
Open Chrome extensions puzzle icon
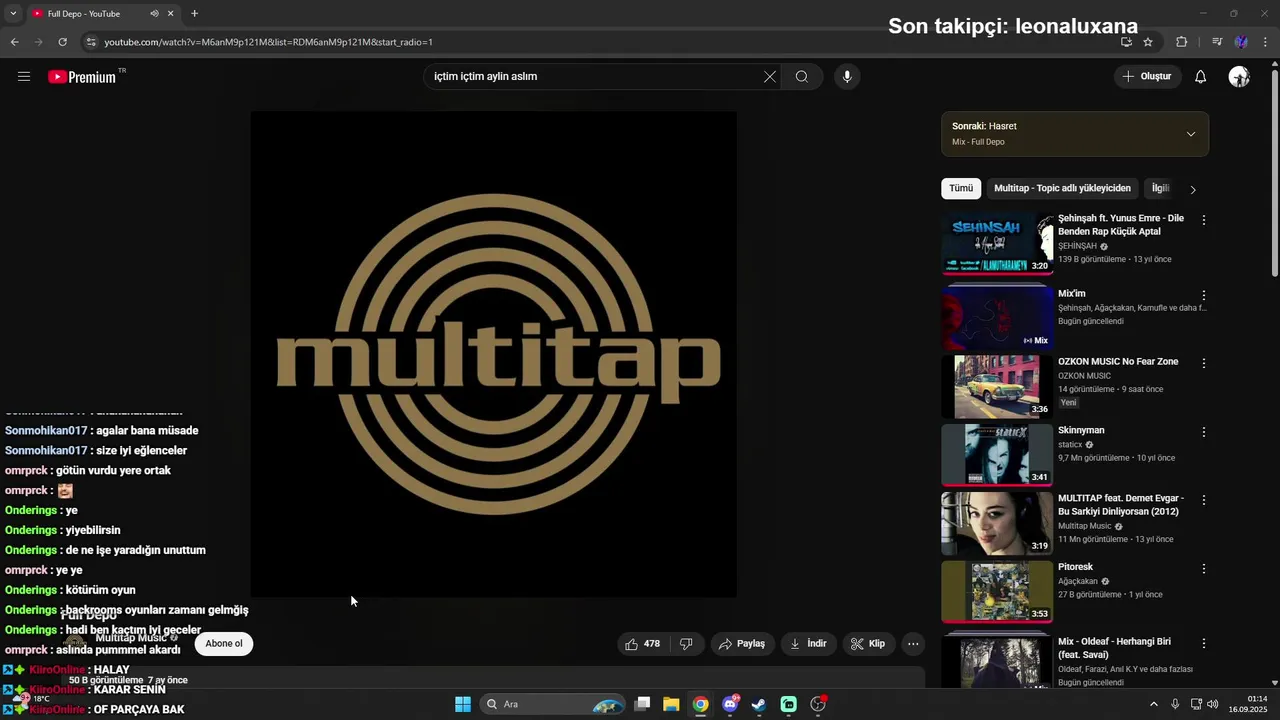pyautogui.click(x=1182, y=42)
